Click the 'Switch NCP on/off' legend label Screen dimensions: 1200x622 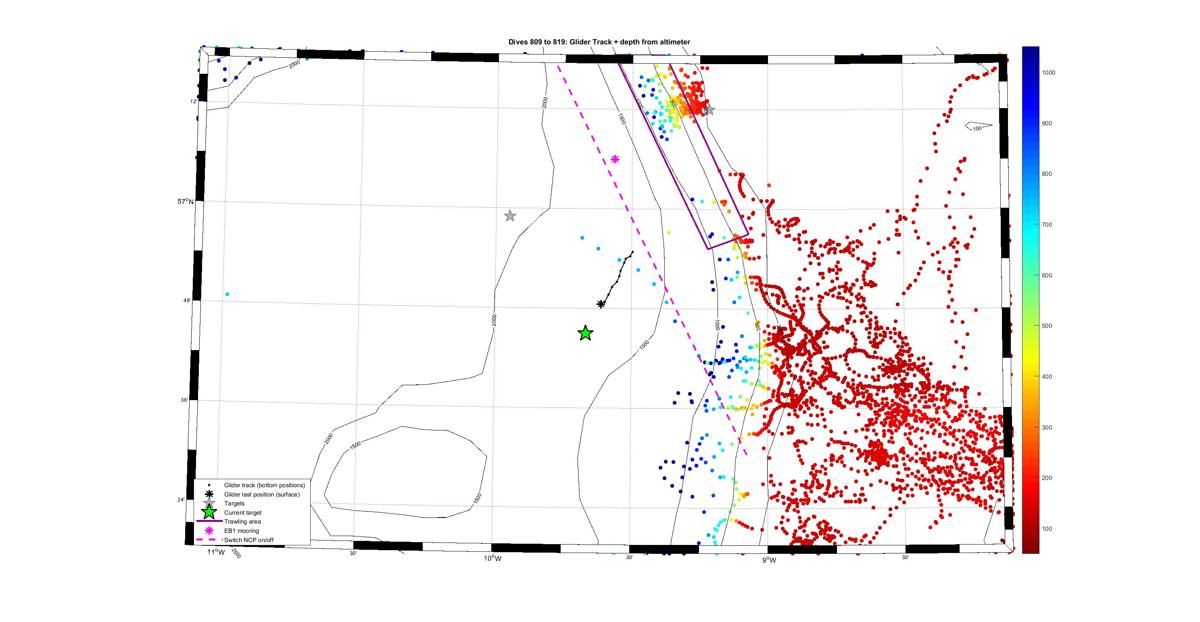[x=249, y=540]
